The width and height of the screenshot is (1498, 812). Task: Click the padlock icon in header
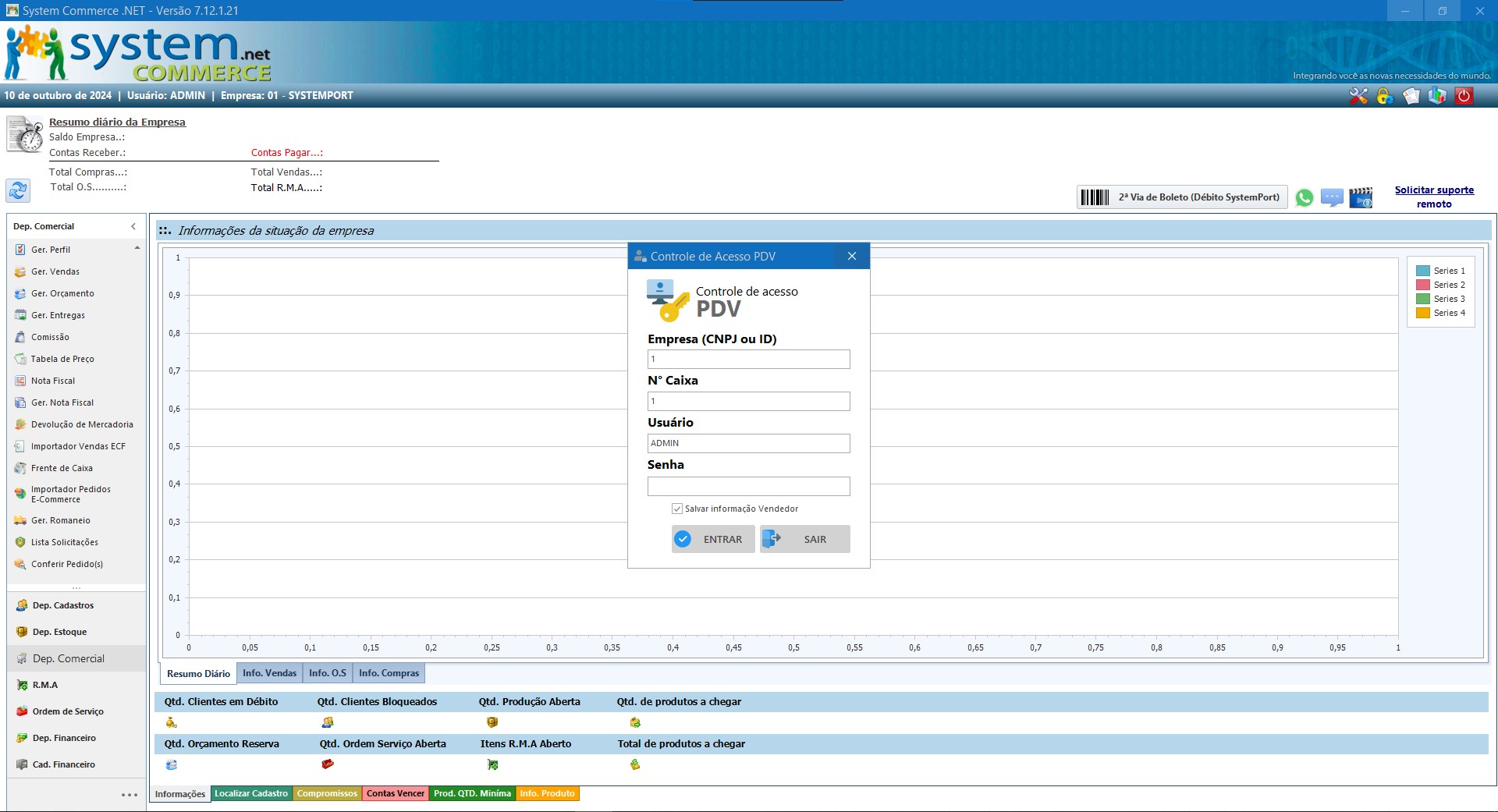coord(1385,96)
